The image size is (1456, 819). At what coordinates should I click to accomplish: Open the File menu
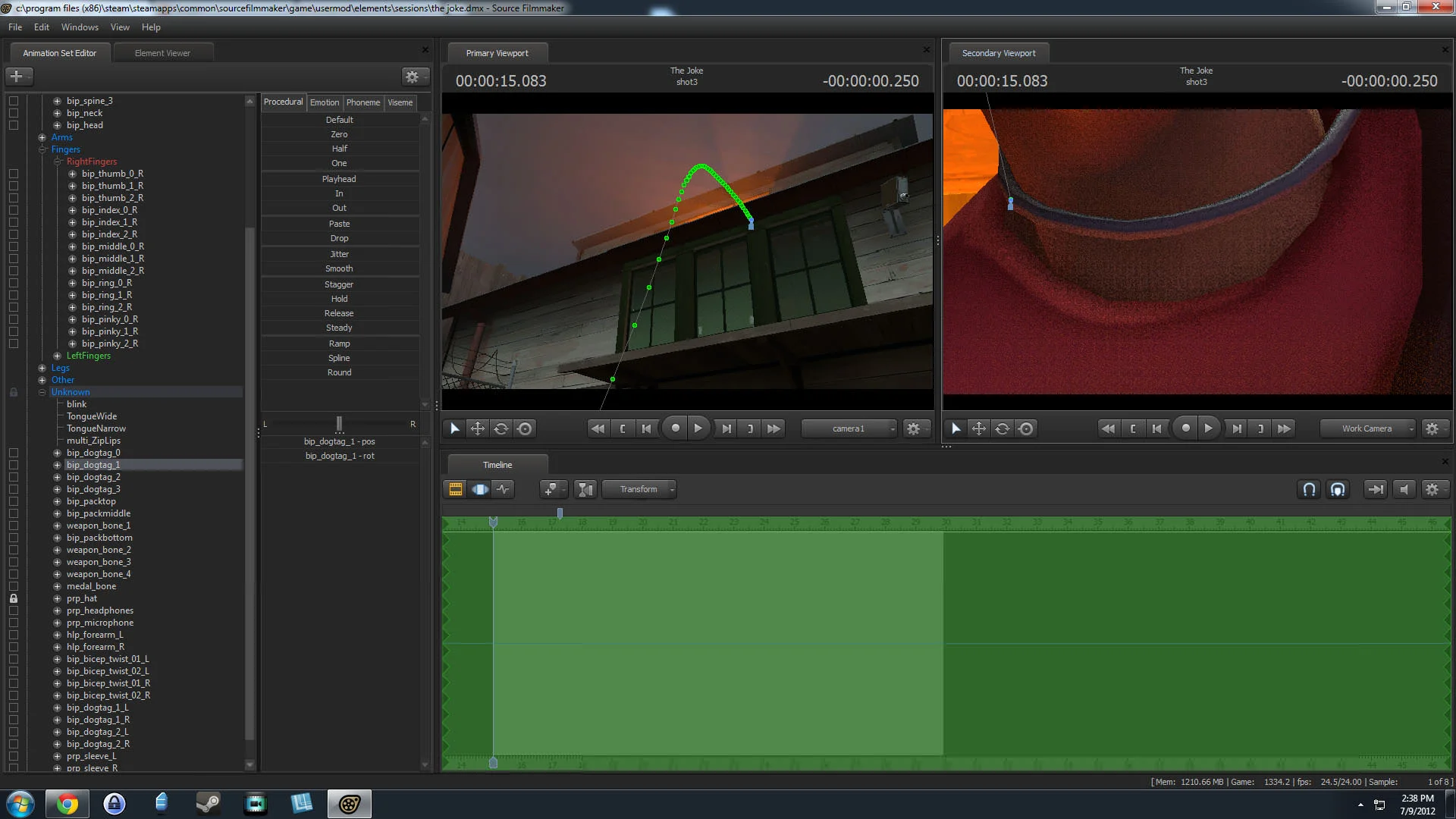(x=15, y=27)
